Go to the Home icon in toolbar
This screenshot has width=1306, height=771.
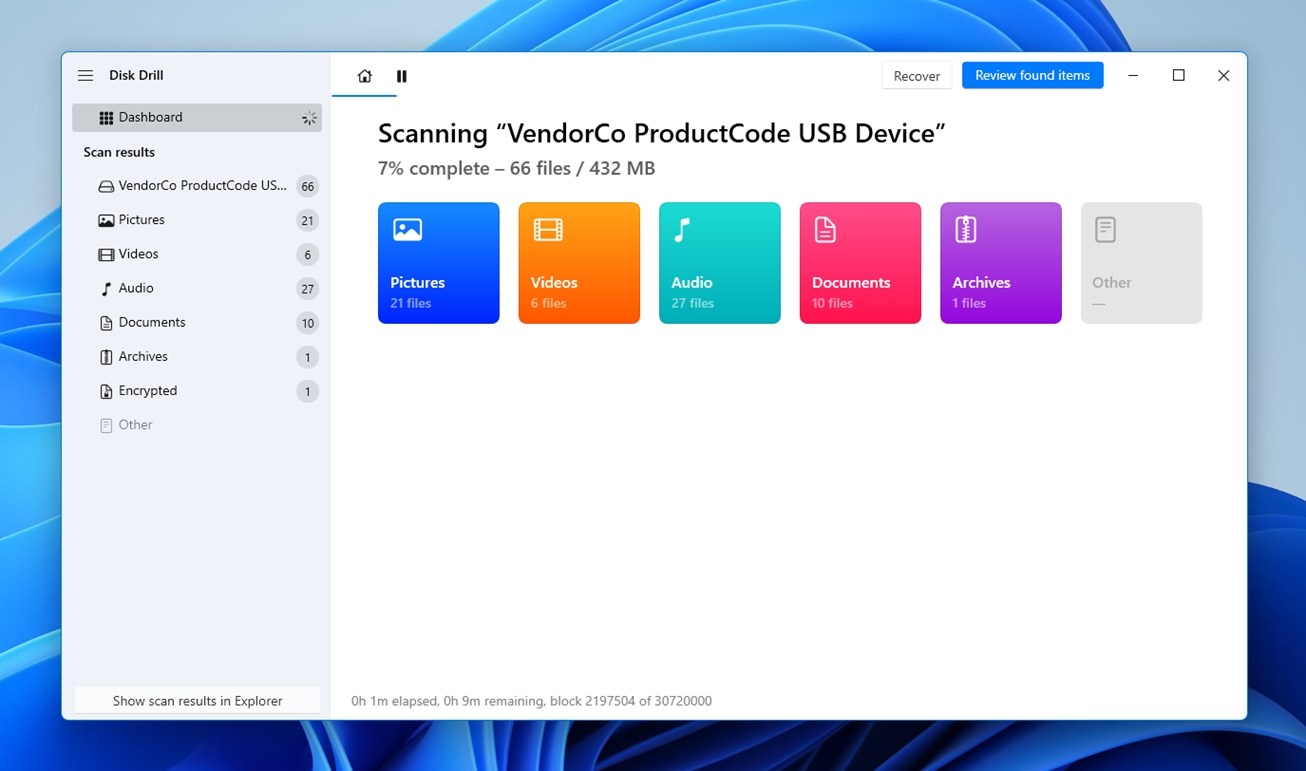[x=365, y=76]
